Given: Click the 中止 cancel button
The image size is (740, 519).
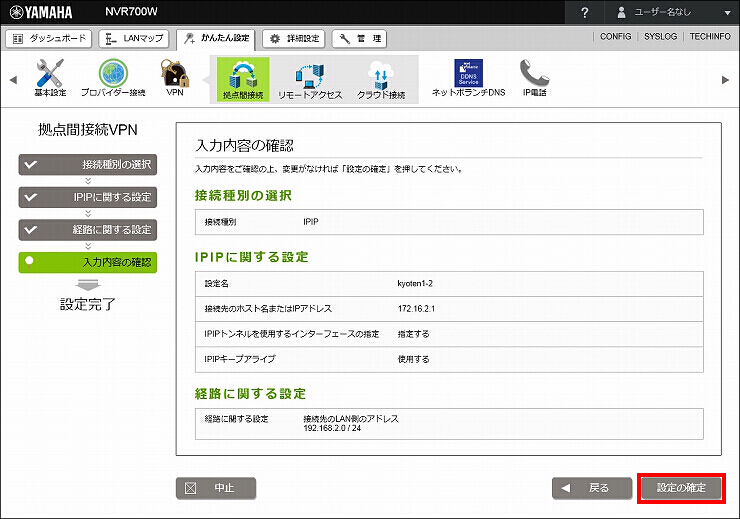Looking at the screenshot, I should click(x=216, y=488).
